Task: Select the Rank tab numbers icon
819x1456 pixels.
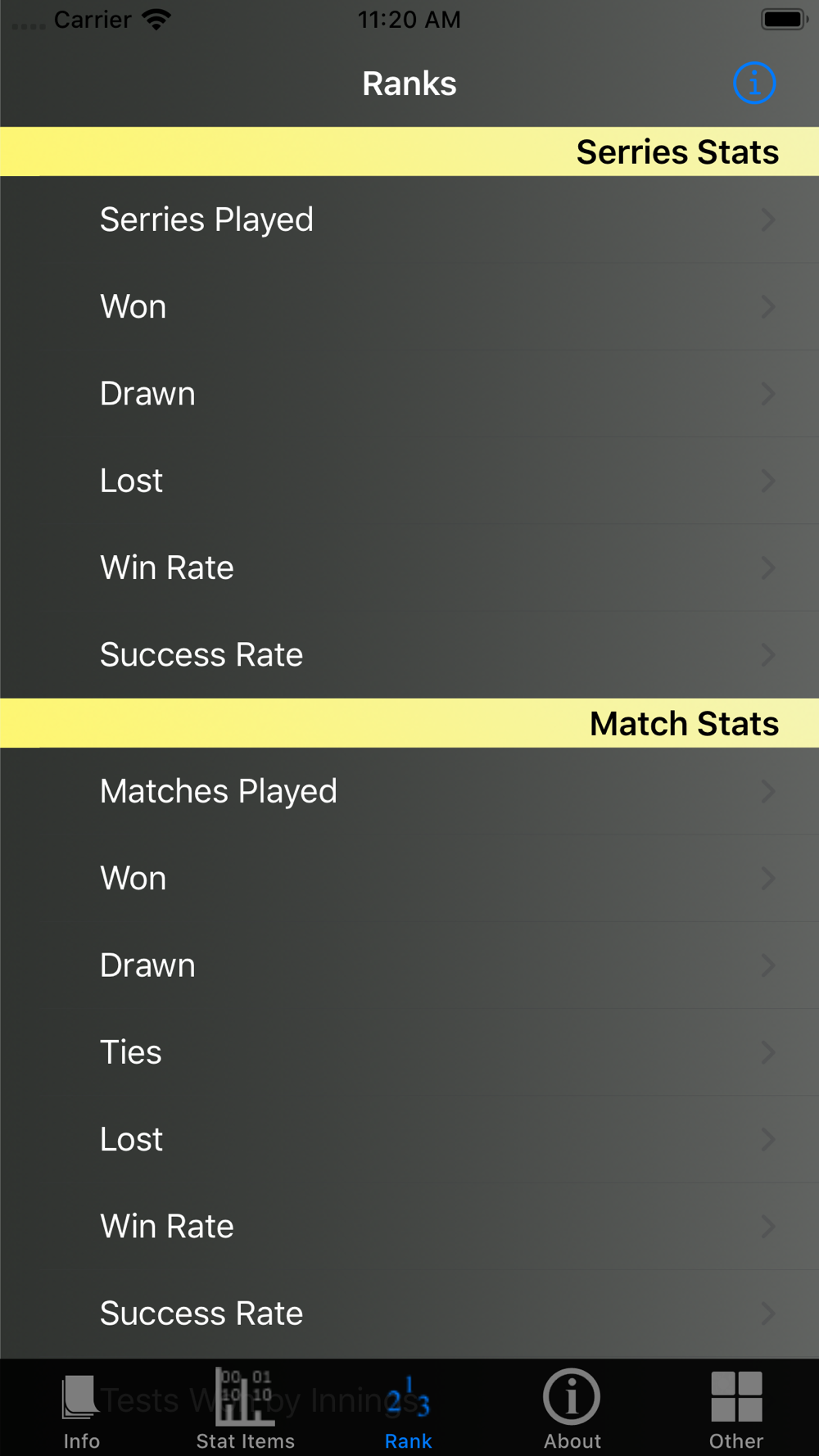Action: (408, 1397)
